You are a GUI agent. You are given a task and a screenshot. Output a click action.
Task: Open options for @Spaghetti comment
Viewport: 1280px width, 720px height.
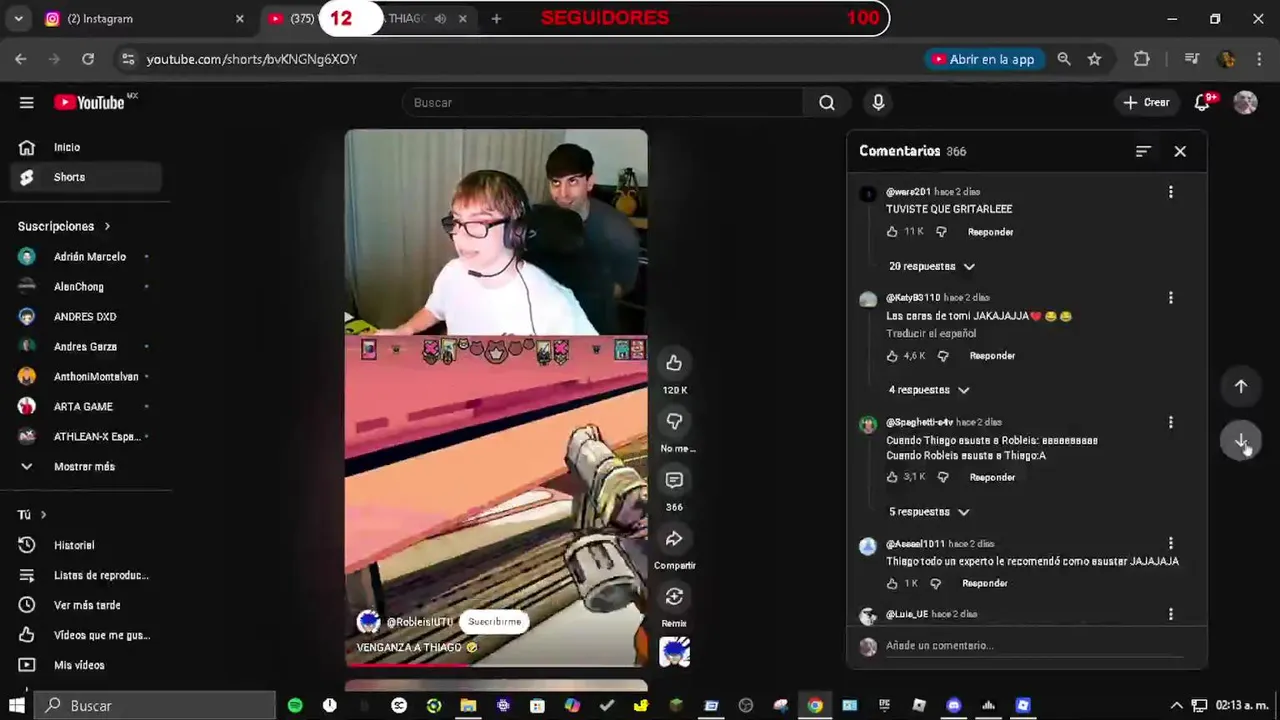pos(1171,423)
